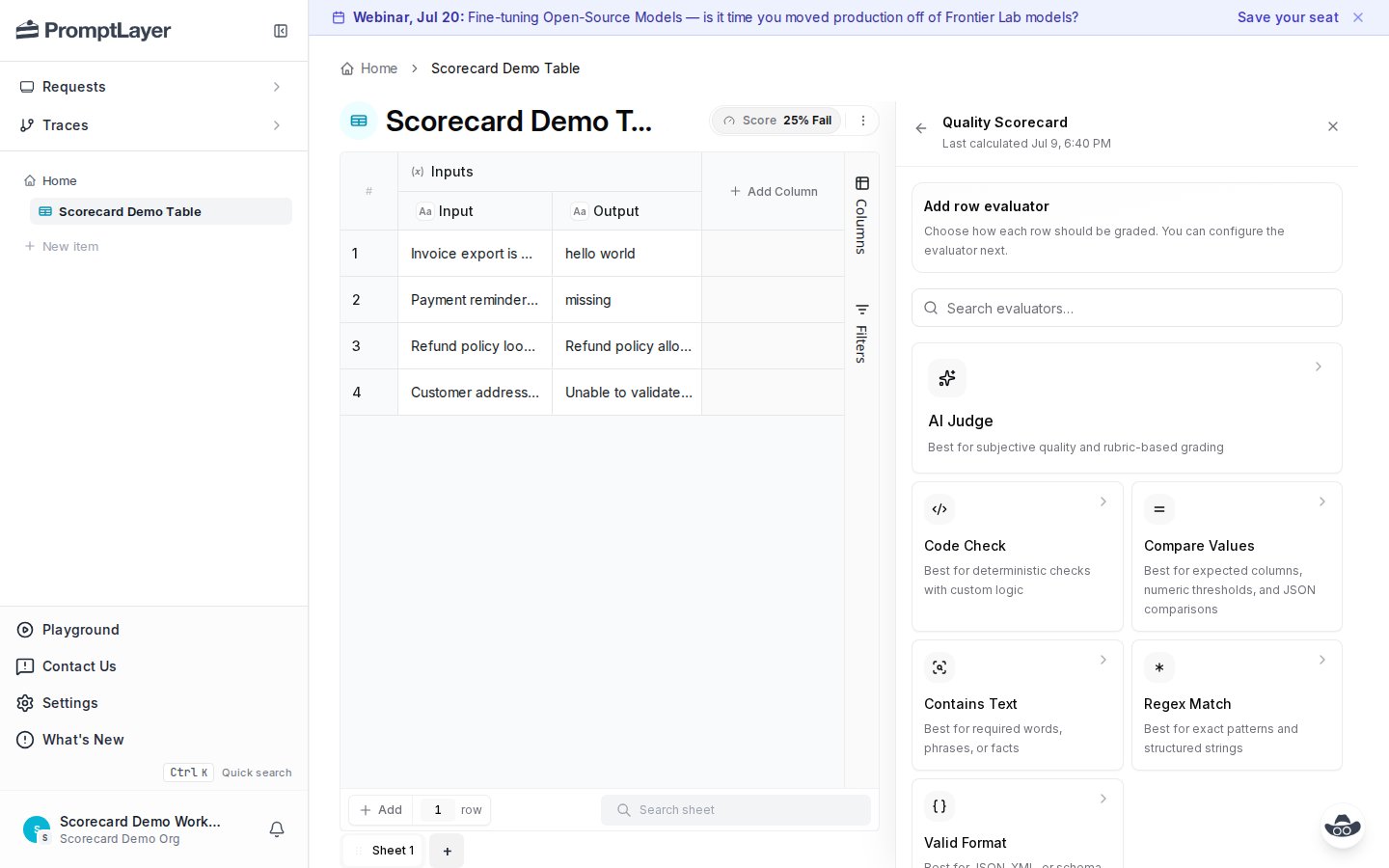1389x868 pixels.
Task: Open the notifications bell
Action: pos(277,829)
